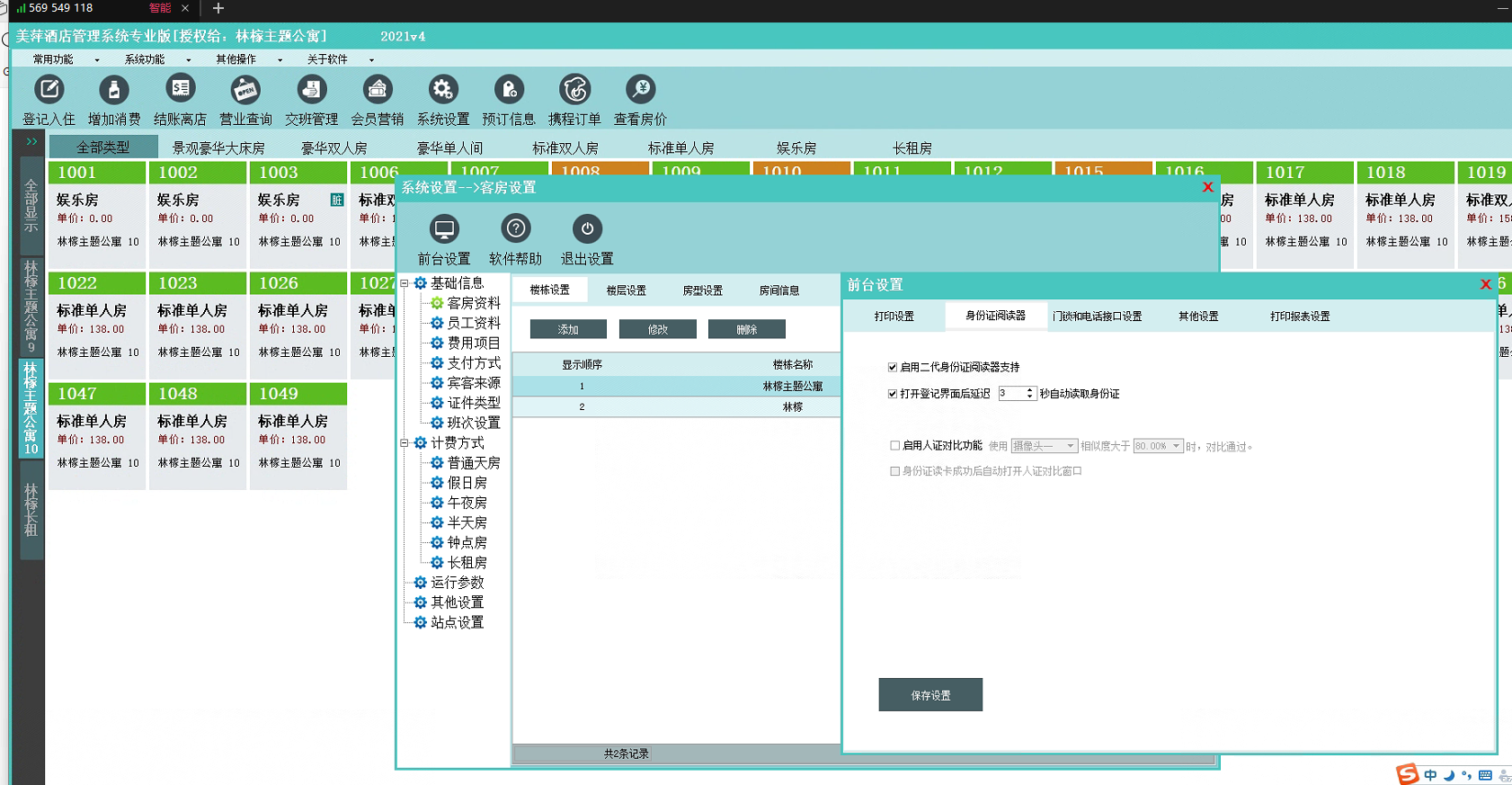The height and width of the screenshot is (785, 1512).
Task: Collapse the 基础信息 tree node
Action: pos(405,283)
